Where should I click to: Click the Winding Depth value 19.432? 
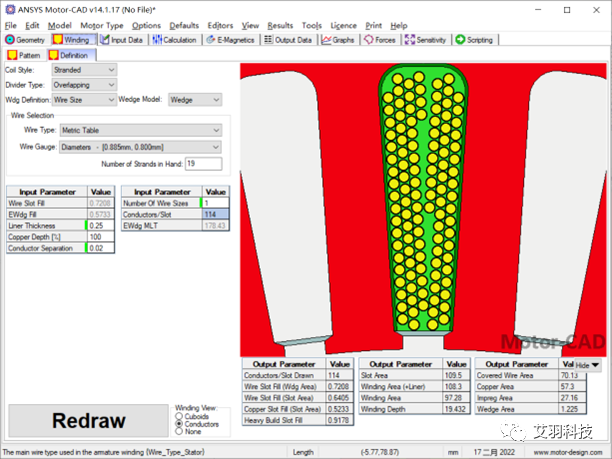tap(456, 409)
